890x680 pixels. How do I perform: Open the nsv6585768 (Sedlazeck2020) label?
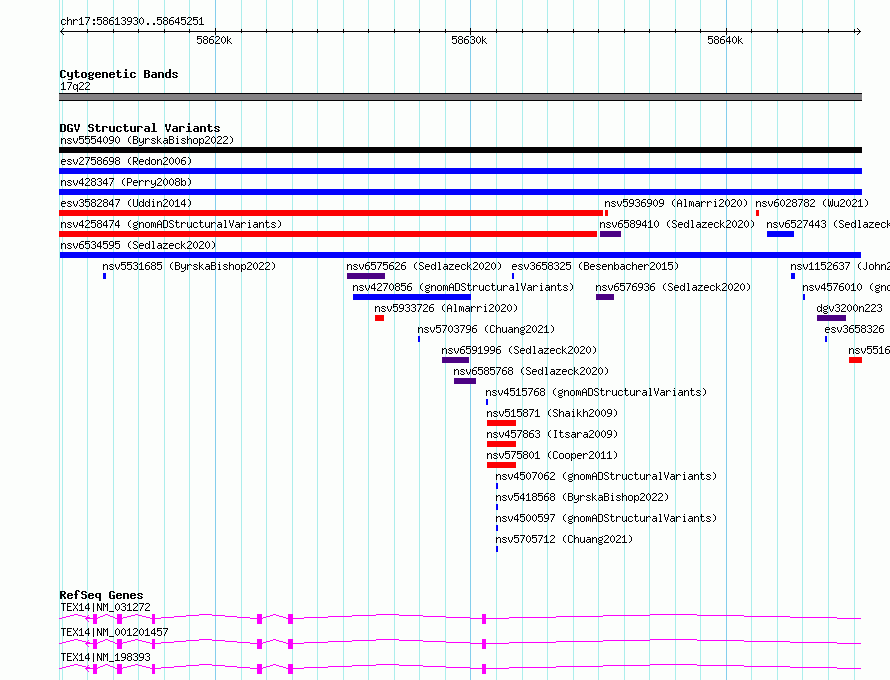point(531,371)
